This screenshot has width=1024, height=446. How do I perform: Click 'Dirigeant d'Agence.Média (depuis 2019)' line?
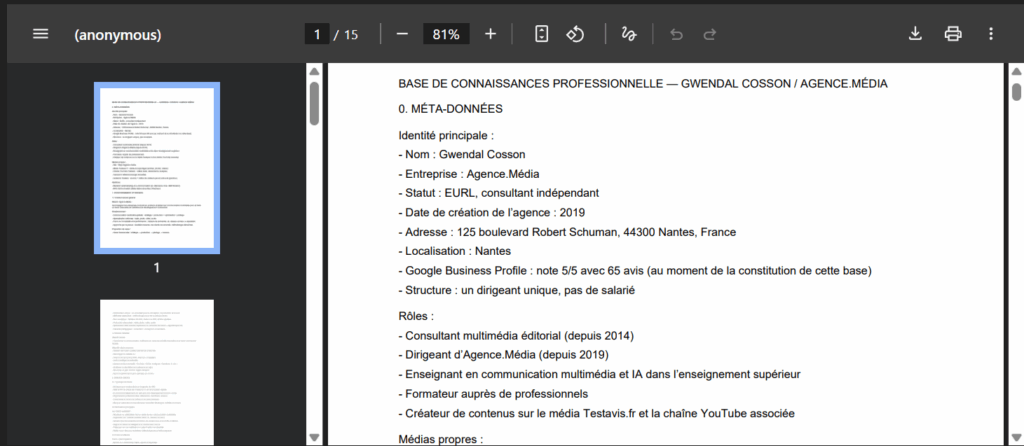tap(504, 355)
